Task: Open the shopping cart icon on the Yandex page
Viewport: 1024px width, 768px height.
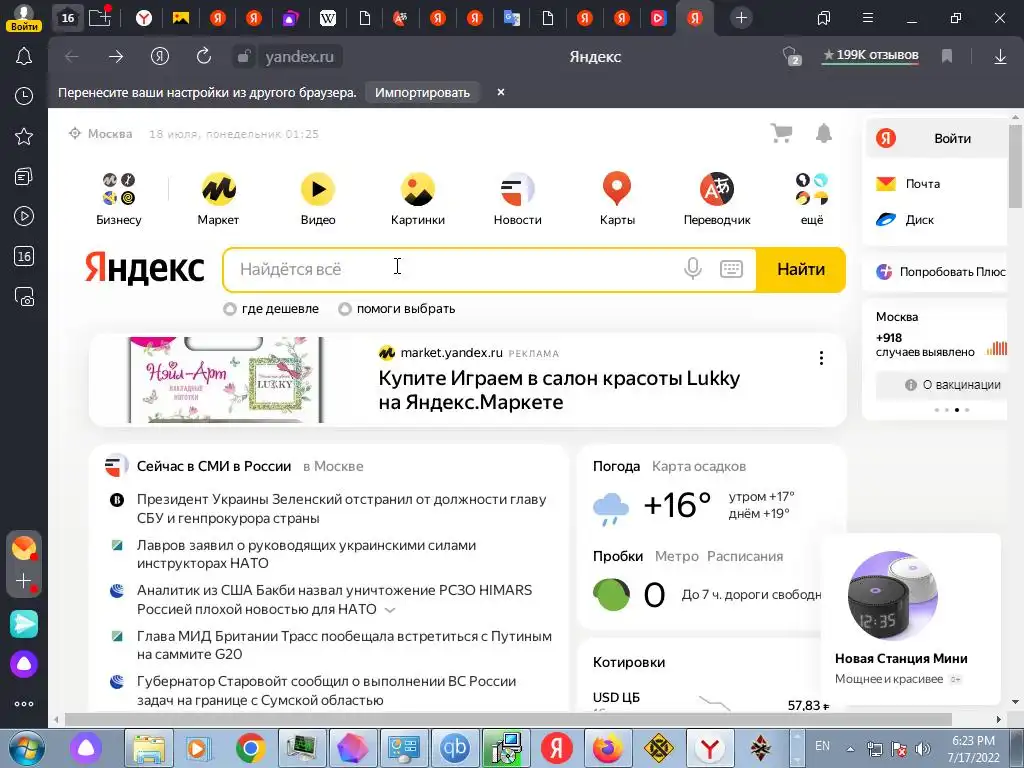Action: 781,133
